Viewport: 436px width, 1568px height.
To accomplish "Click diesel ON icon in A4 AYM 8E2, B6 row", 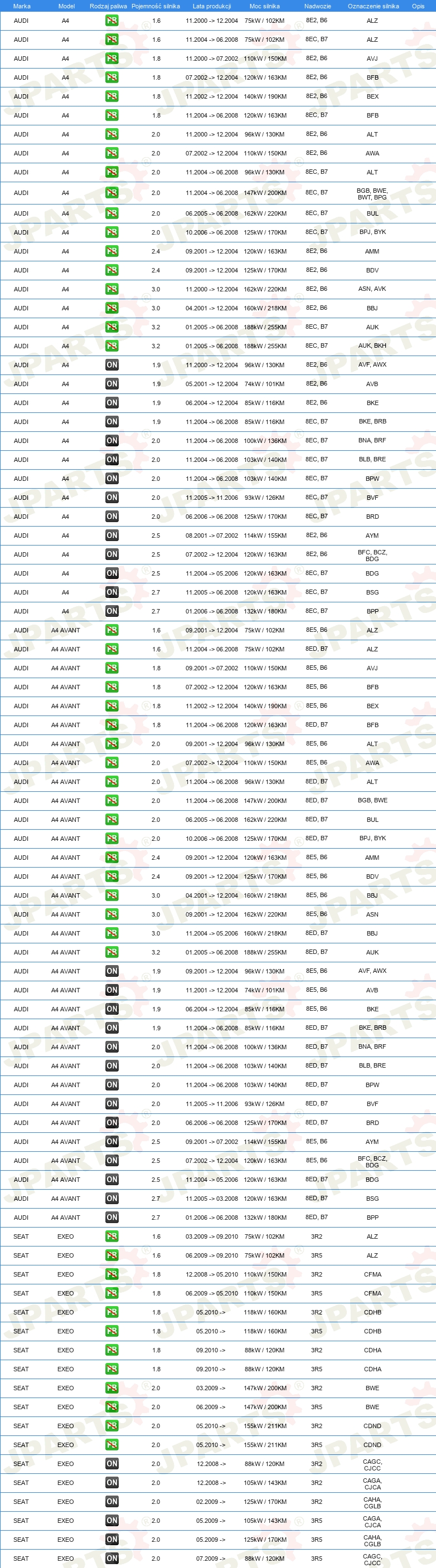I will (x=112, y=535).
